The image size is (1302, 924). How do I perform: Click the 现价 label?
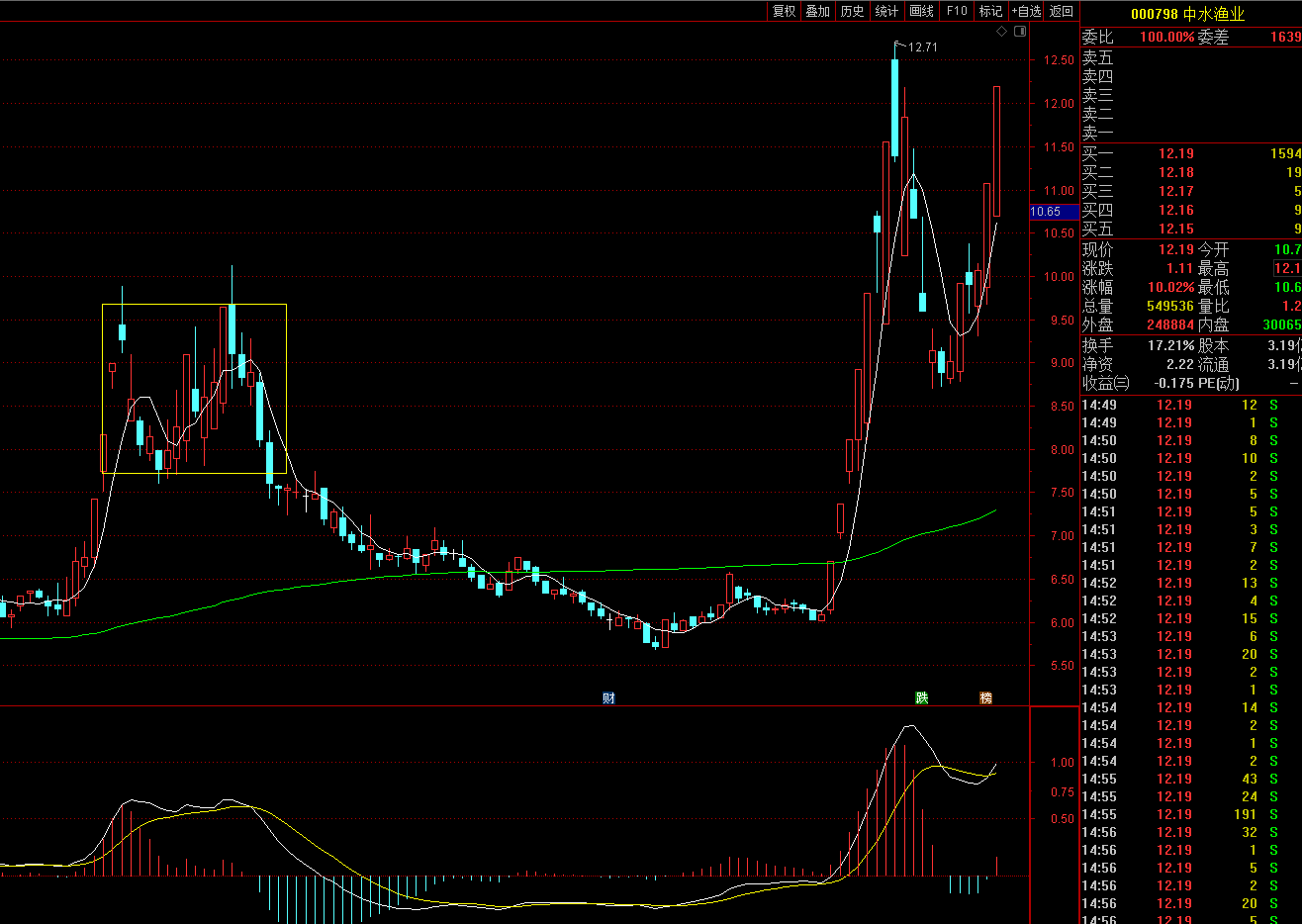click(x=1097, y=249)
